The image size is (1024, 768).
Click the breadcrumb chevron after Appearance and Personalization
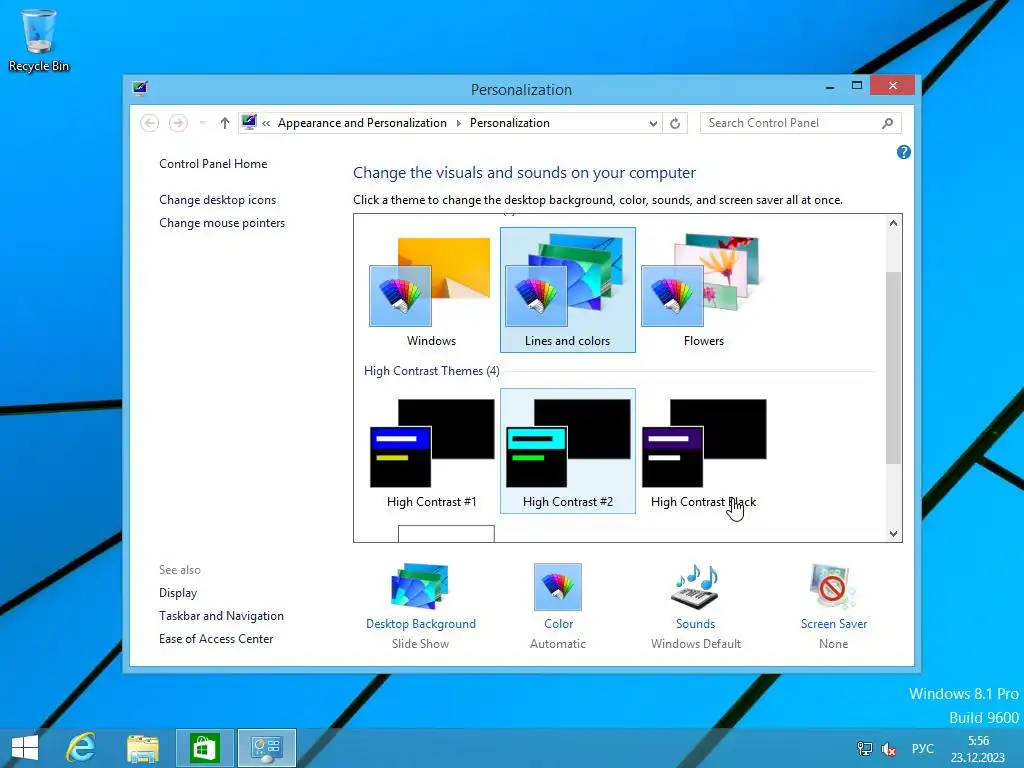coord(458,123)
